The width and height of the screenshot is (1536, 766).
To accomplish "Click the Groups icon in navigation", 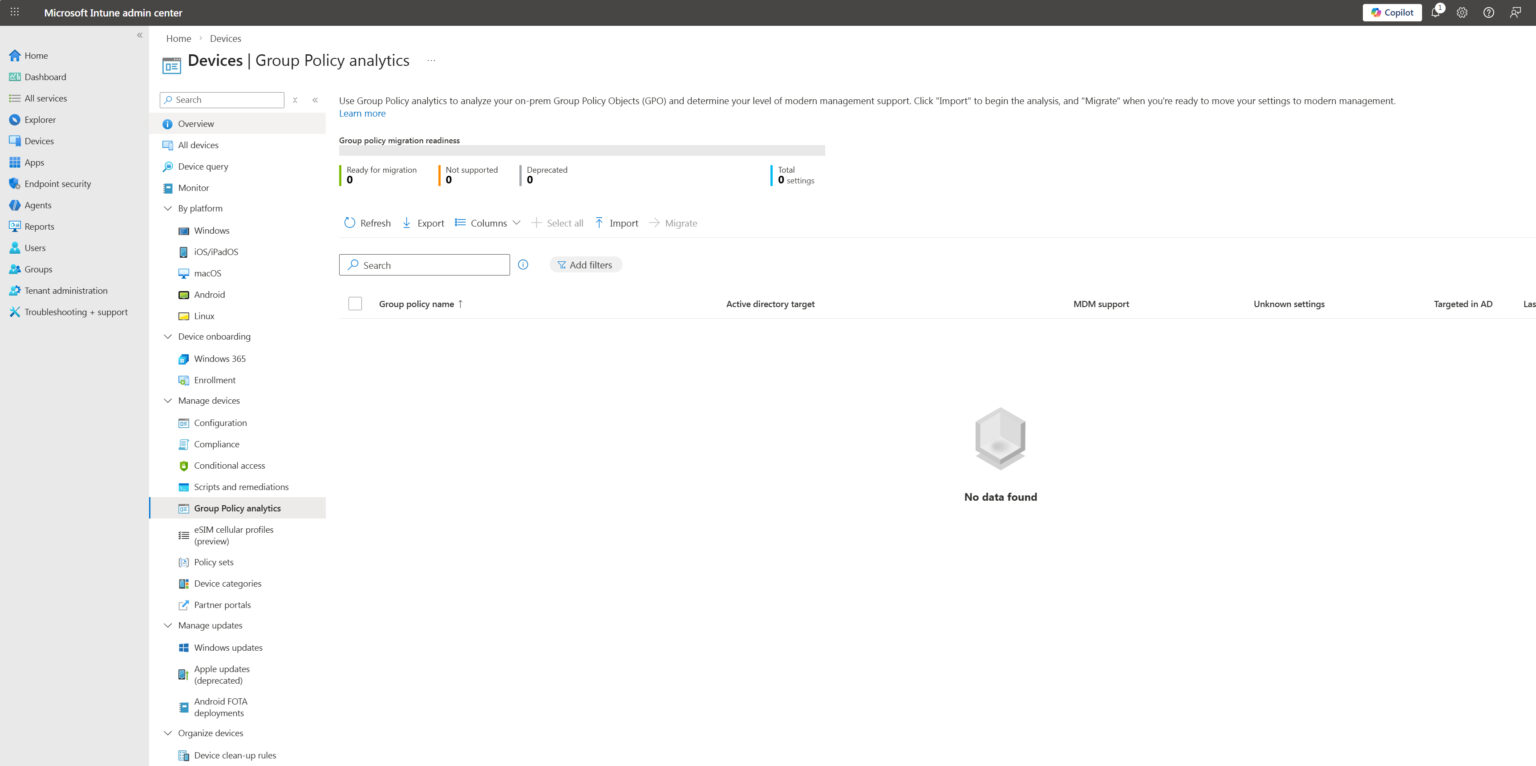I will pos(15,269).
